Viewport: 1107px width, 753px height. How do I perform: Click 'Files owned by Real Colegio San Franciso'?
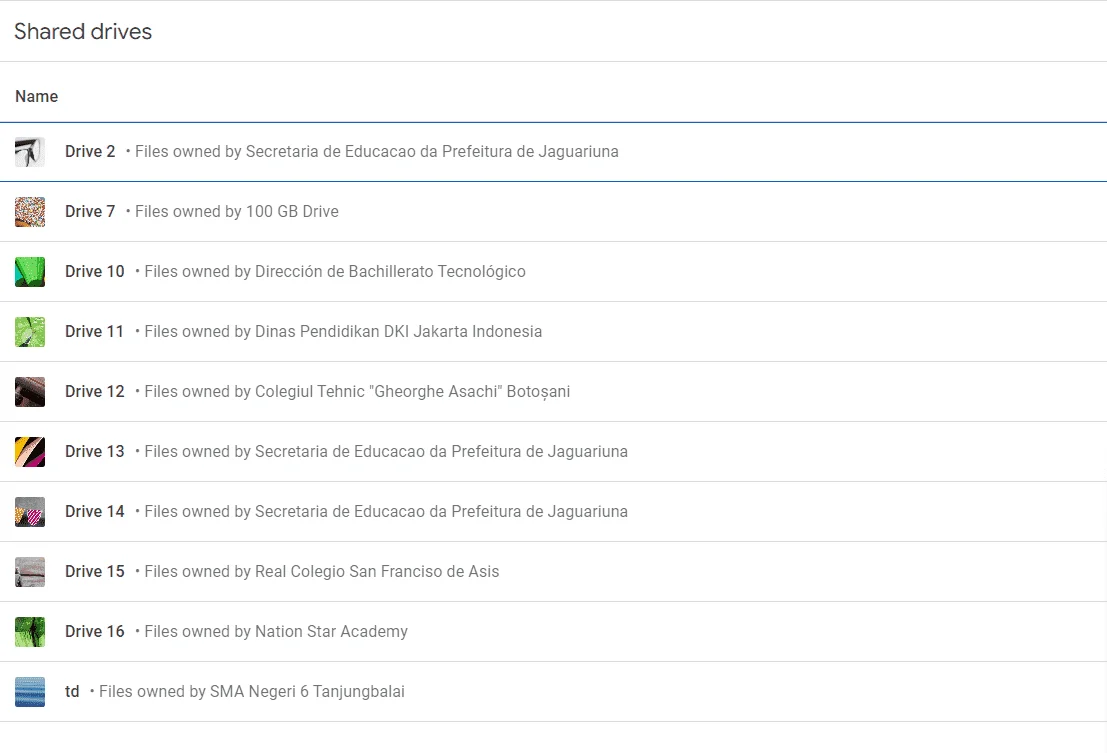tap(321, 572)
